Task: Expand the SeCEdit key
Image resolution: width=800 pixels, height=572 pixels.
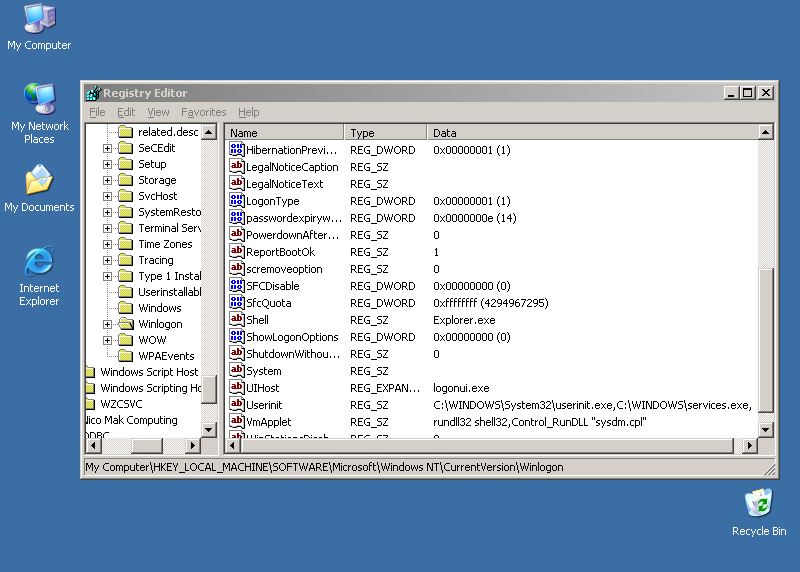Action: tap(107, 148)
